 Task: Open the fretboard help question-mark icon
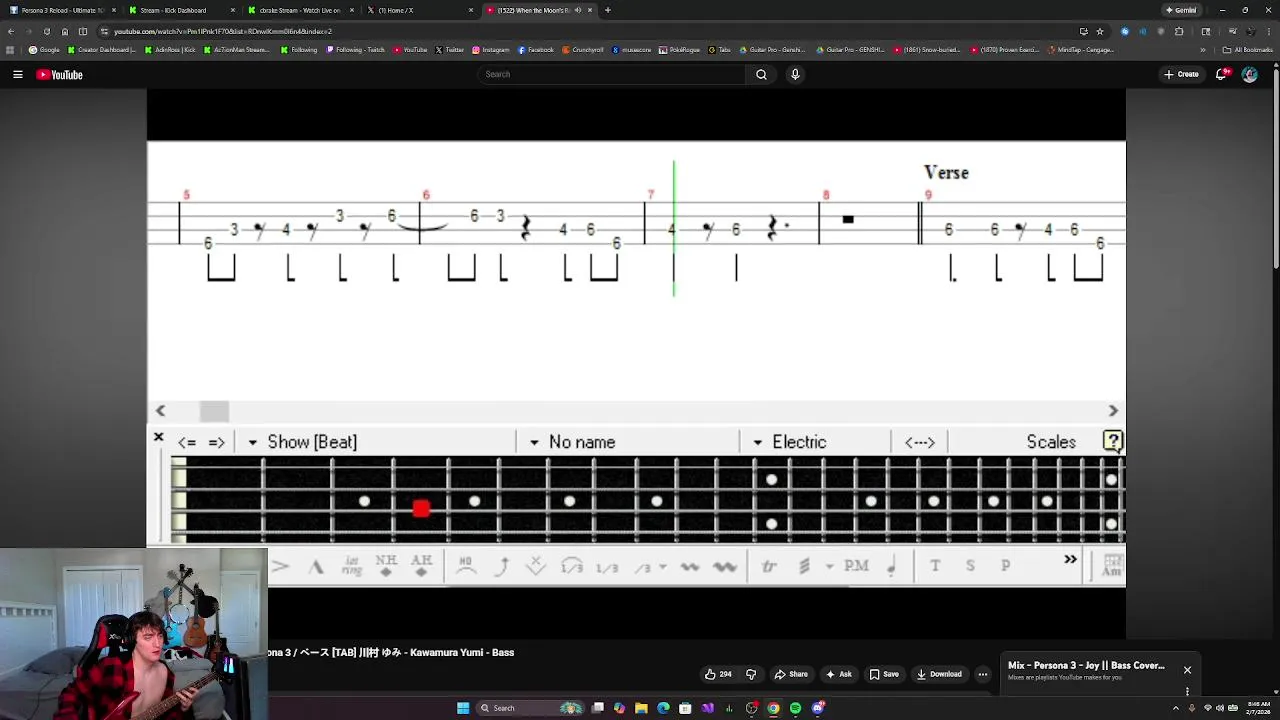pos(1113,441)
